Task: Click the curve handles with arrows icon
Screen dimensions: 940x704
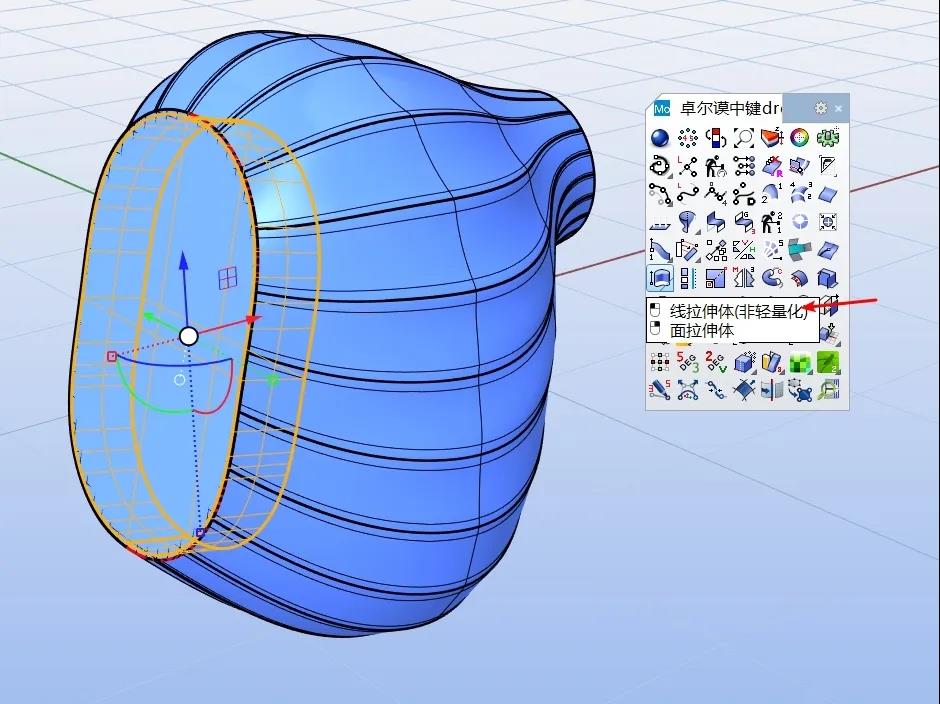Action: (688, 390)
